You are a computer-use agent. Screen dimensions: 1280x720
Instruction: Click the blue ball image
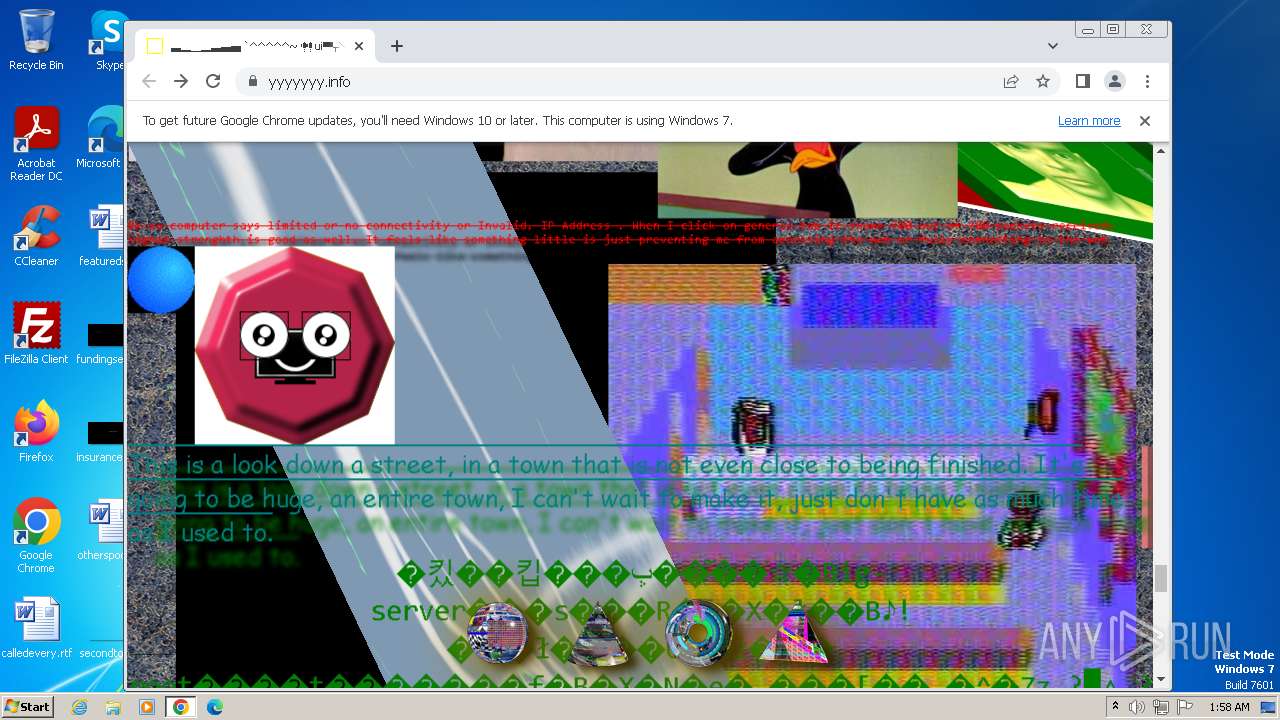point(160,280)
